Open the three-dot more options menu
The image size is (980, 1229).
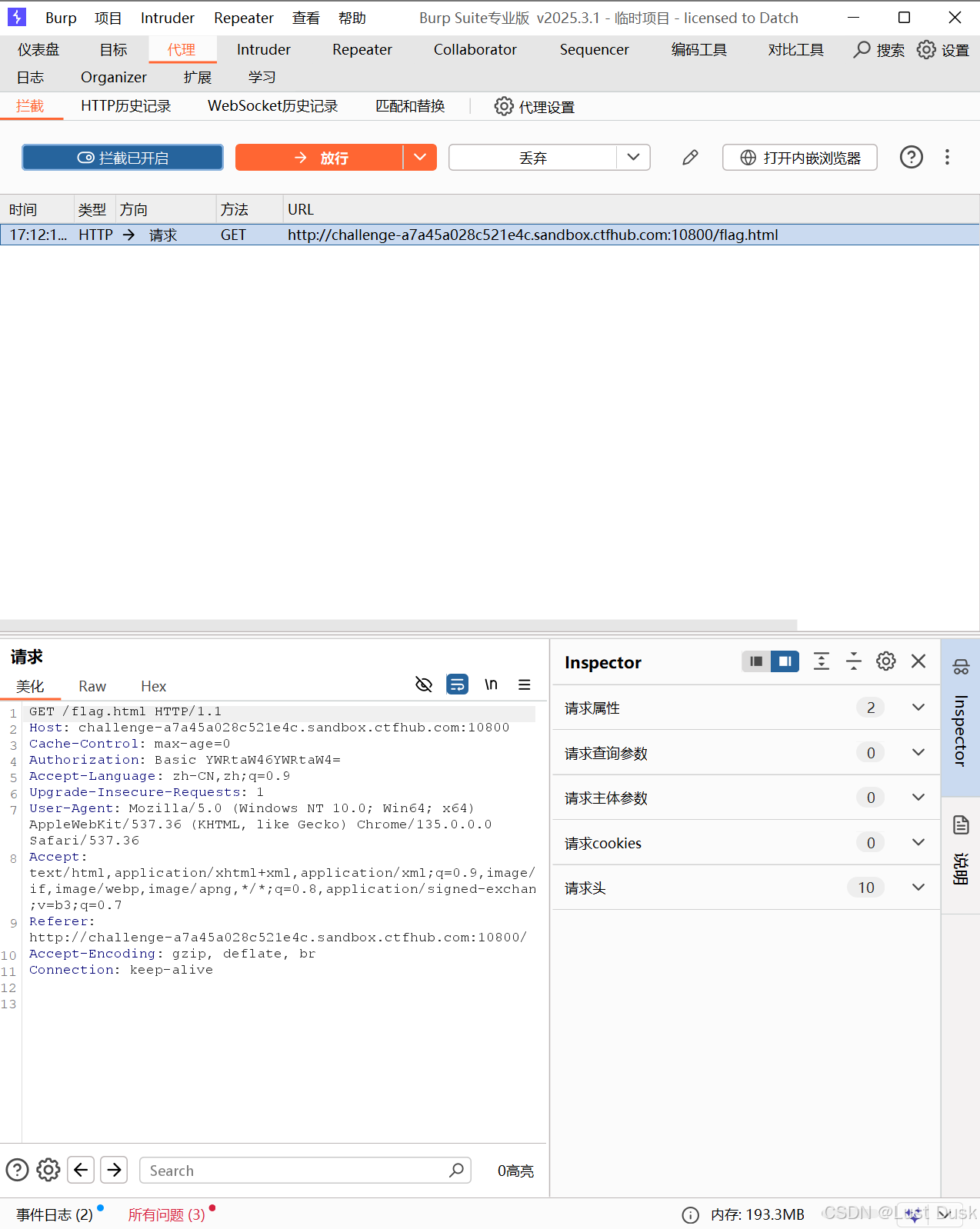click(947, 158)
